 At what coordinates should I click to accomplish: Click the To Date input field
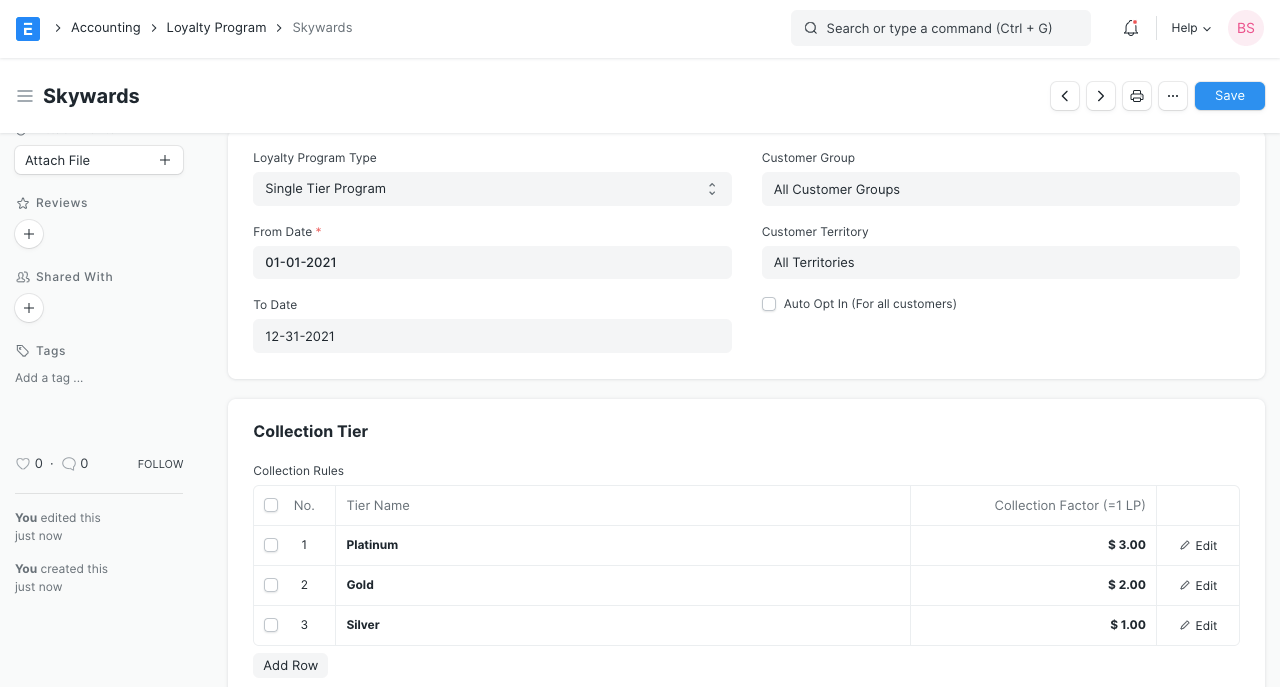click(x=492, y=336)
